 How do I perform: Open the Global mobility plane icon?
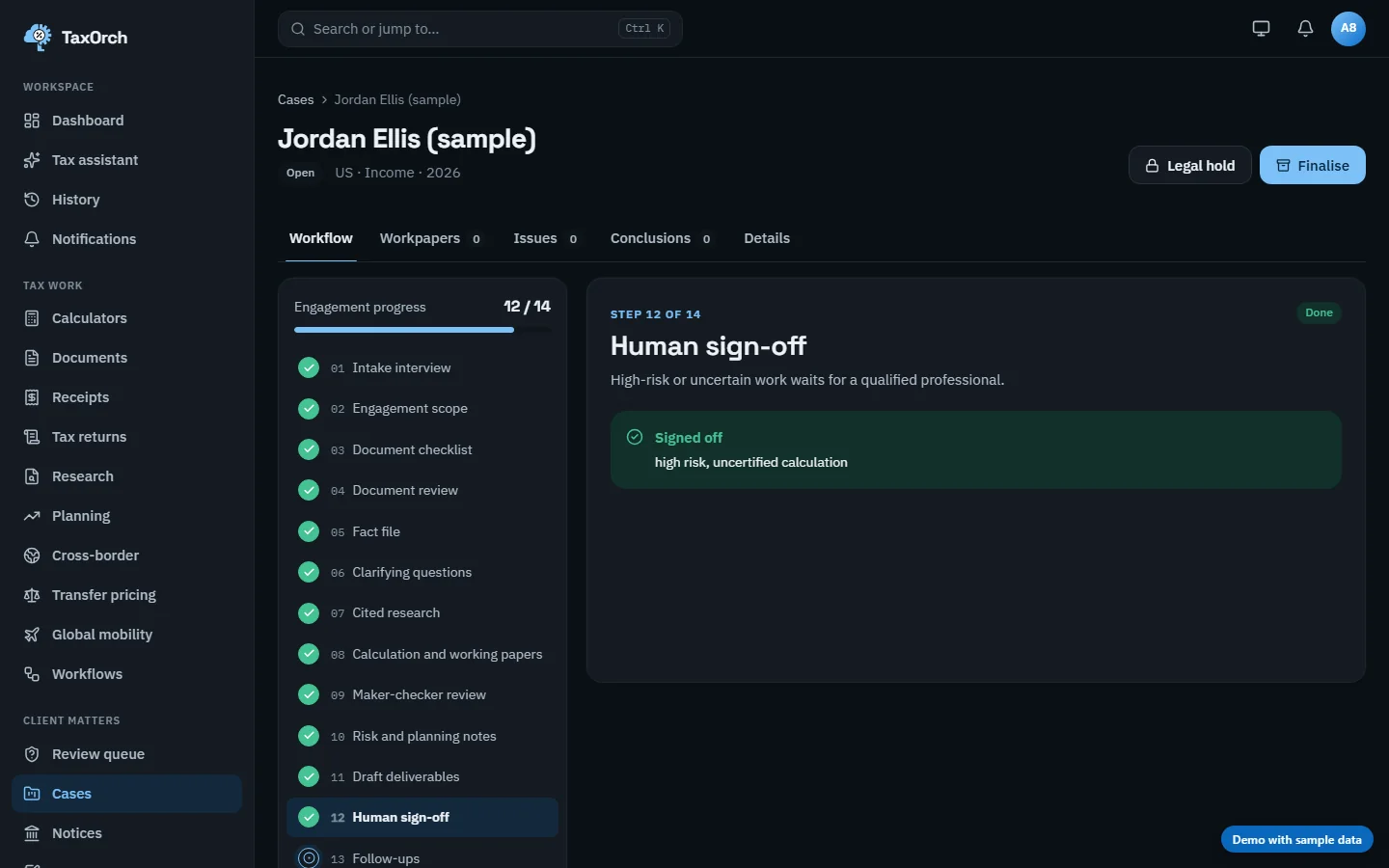(x=32, y=635)
